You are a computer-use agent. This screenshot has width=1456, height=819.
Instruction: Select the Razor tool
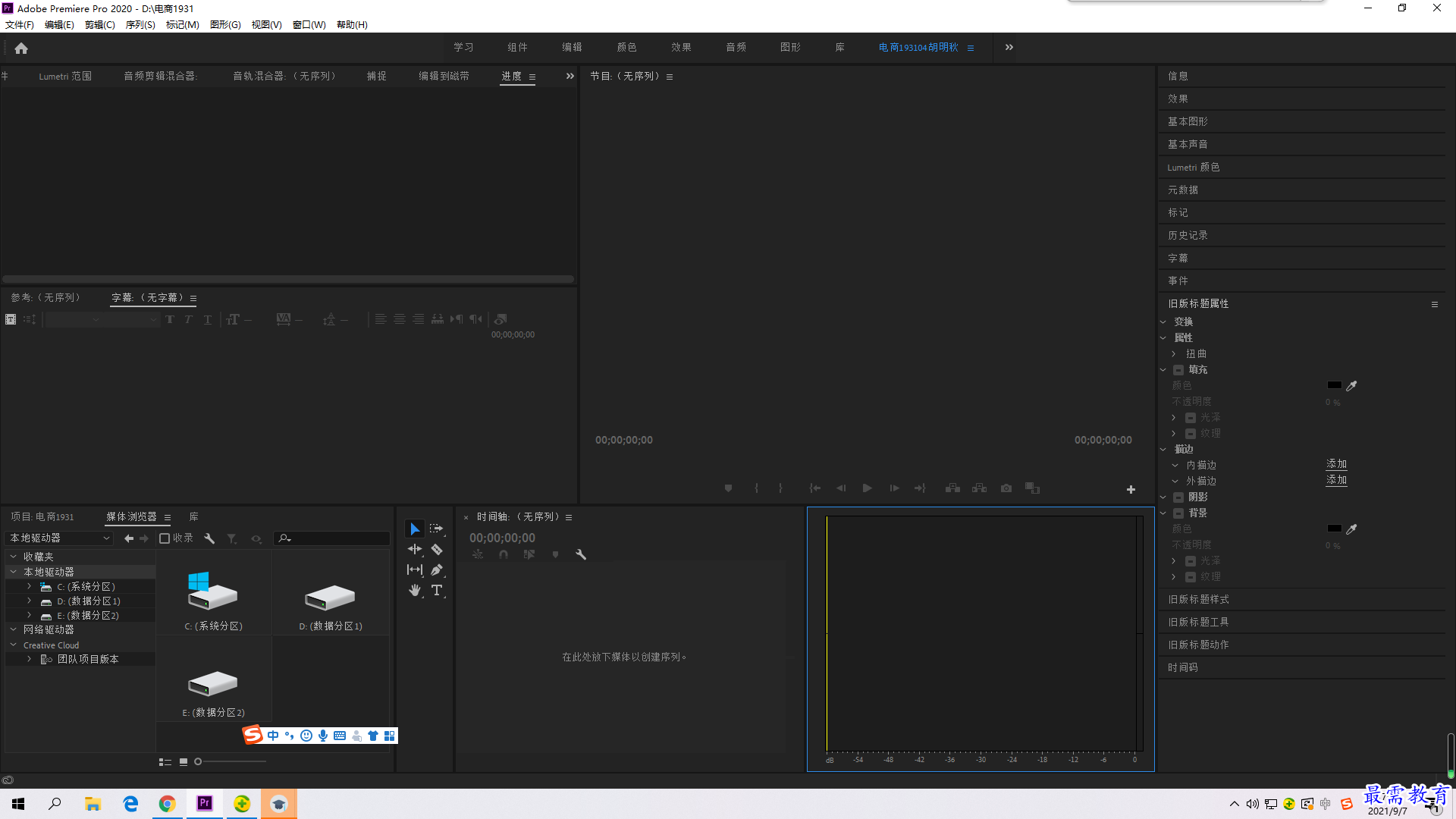(437, 549)
